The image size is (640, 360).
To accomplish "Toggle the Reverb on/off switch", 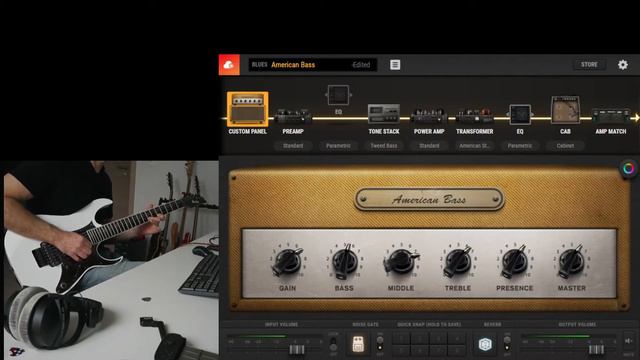I will 507,343.
